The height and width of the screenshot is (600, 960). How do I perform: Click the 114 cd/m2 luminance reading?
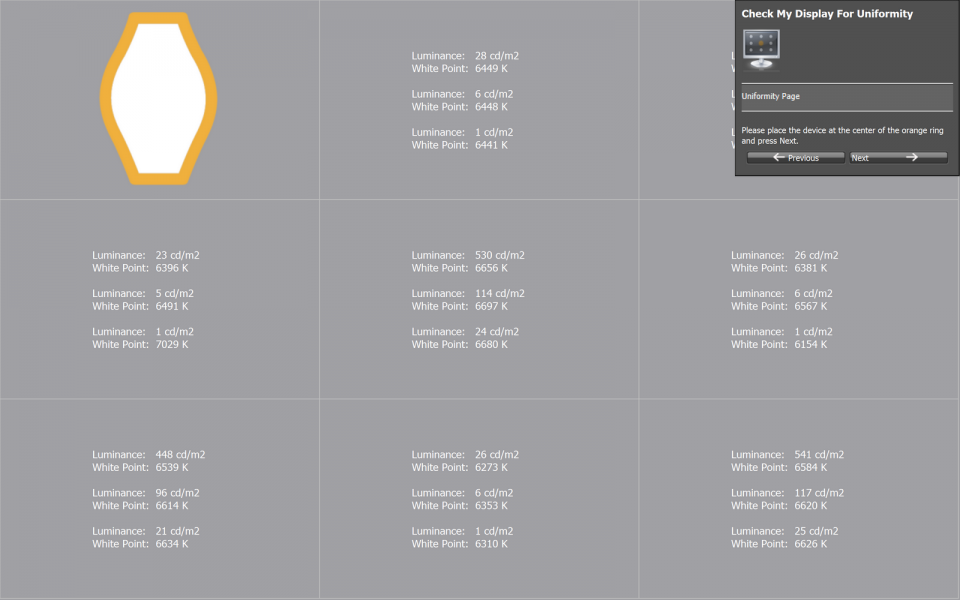[x=499, y=293]
